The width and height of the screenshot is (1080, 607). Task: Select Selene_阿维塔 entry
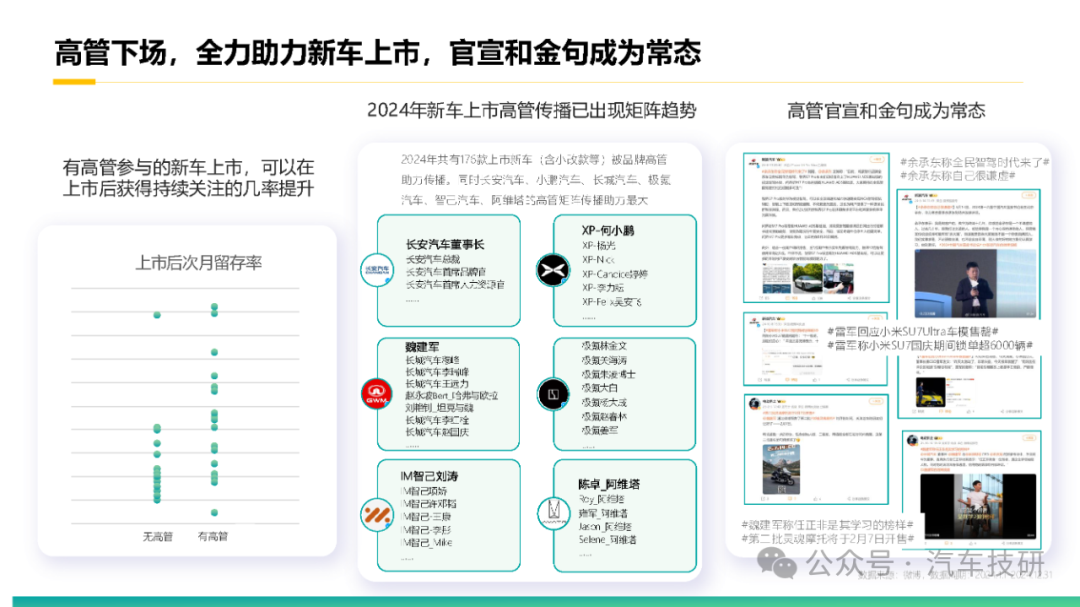pos(608,540)
